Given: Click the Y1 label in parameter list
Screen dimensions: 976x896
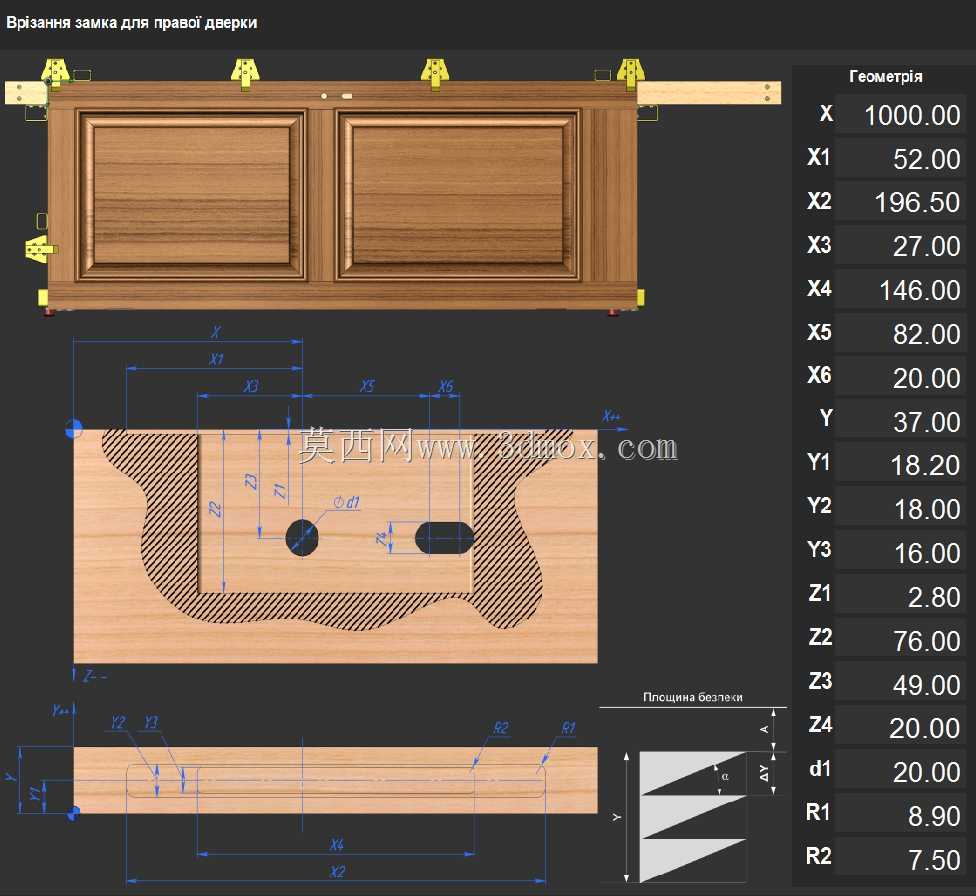Looking at the screenshot, I should click(819, 461).
